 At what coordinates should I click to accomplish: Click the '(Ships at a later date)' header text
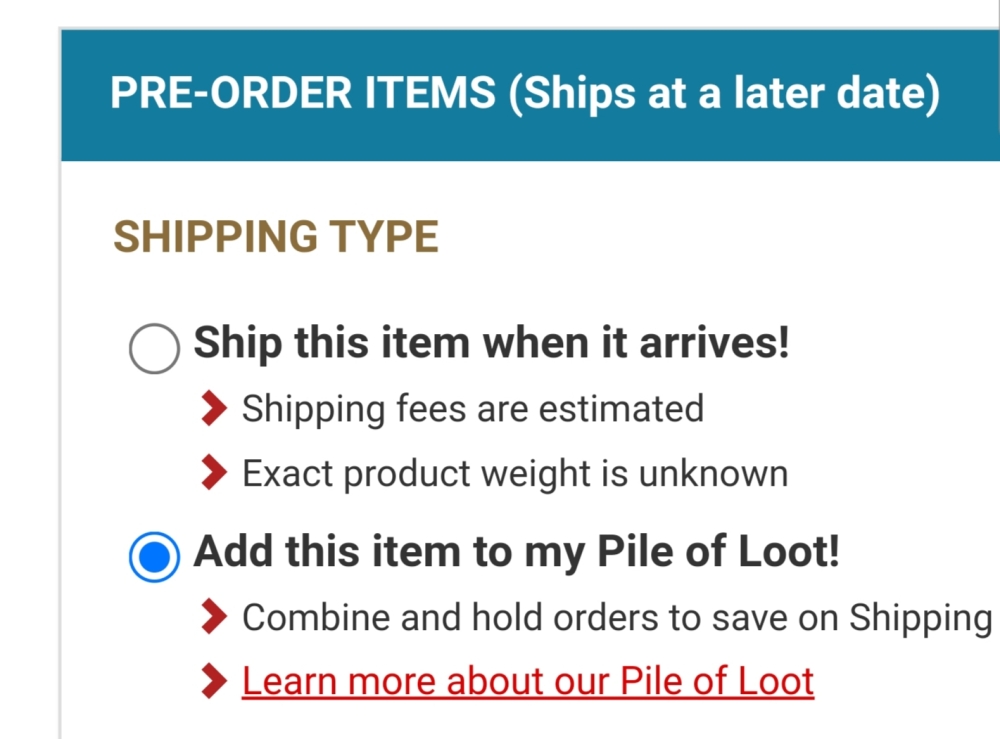click(x=724, y=94)
